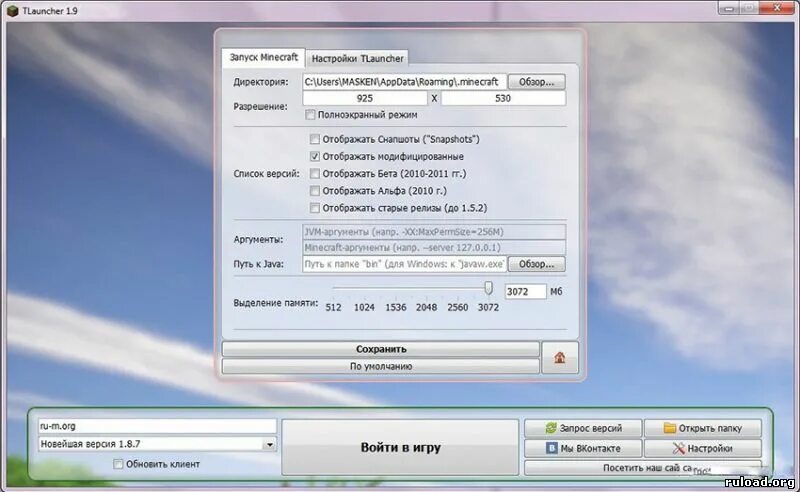Click the username field ru-m.org

coord(157,426)
